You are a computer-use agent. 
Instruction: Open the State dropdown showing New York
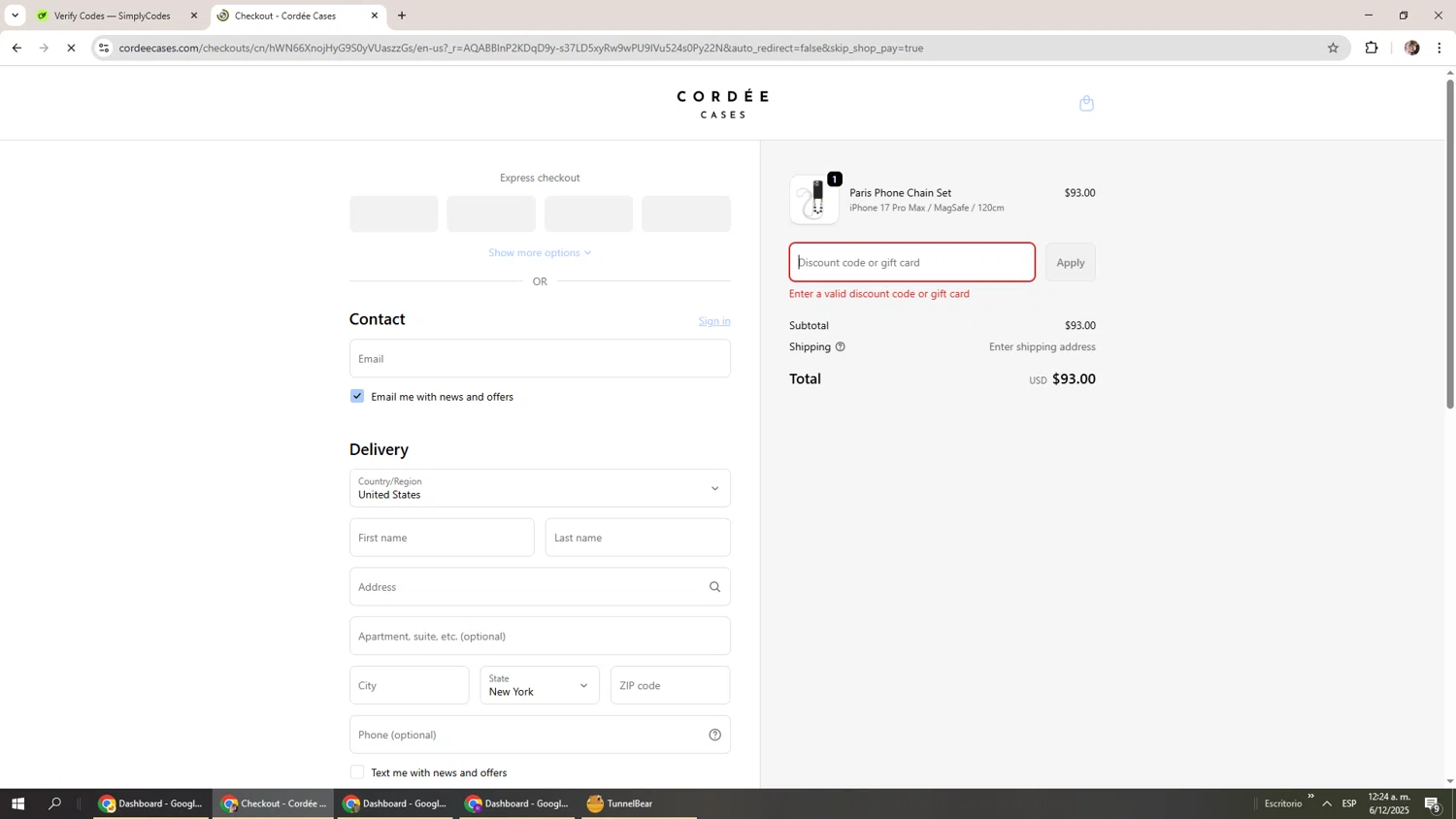point(540,685)
